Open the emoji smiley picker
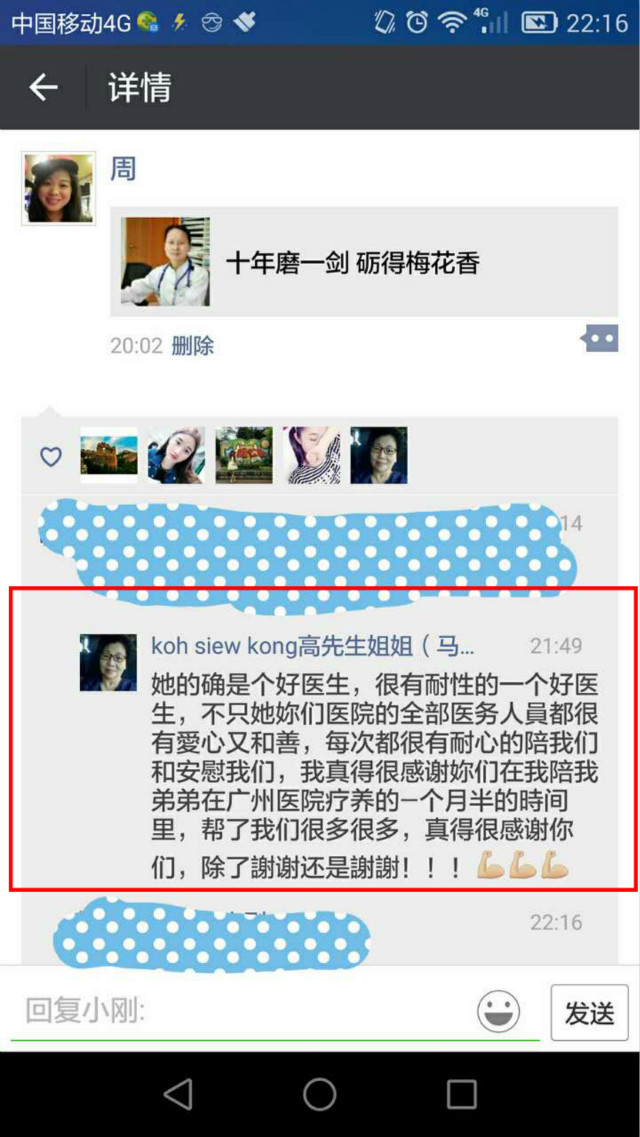This screenshot has height=1137, width=640. tap(498, 1012)
